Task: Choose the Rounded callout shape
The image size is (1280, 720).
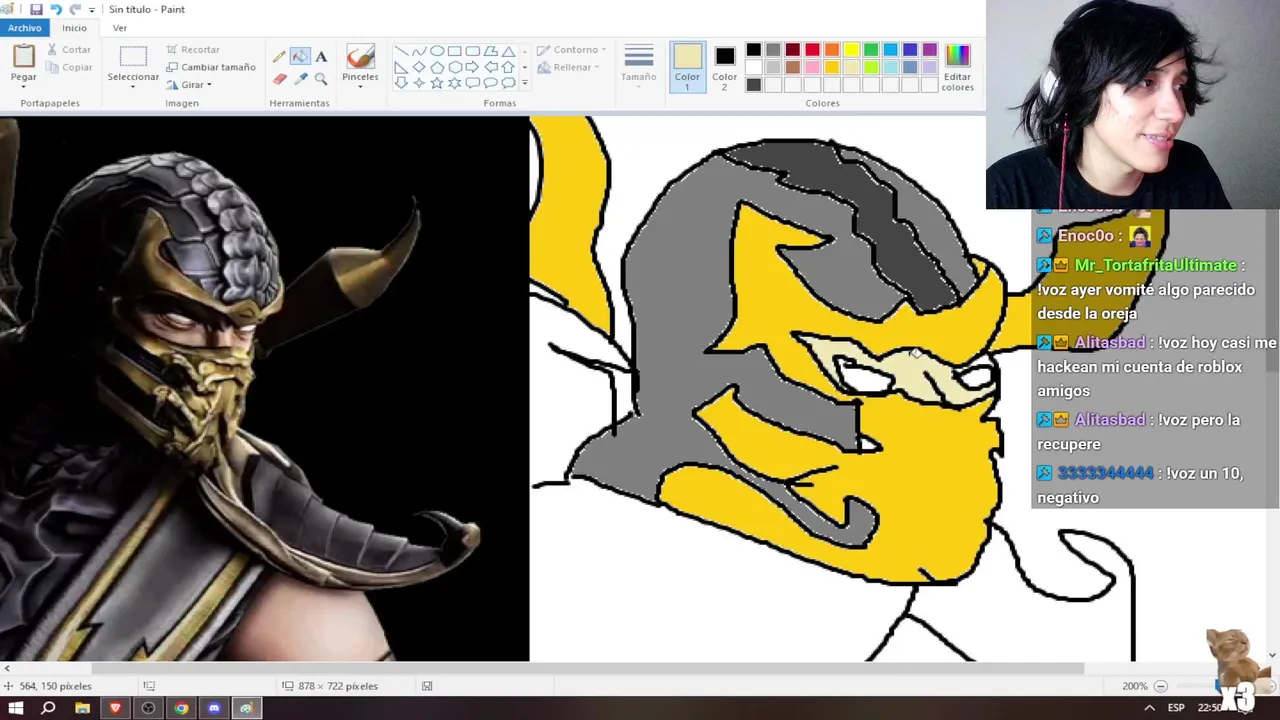Action: [473, 83]
